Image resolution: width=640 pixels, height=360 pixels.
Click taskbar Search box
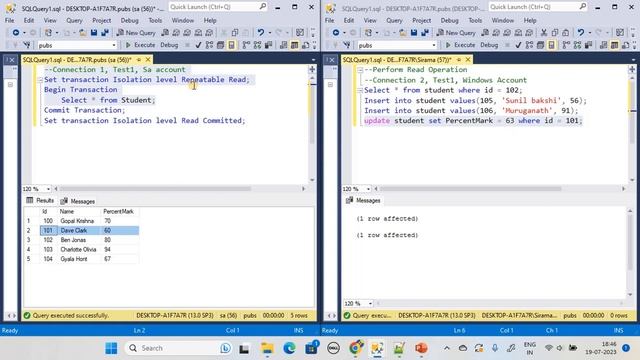coord(178,348)
